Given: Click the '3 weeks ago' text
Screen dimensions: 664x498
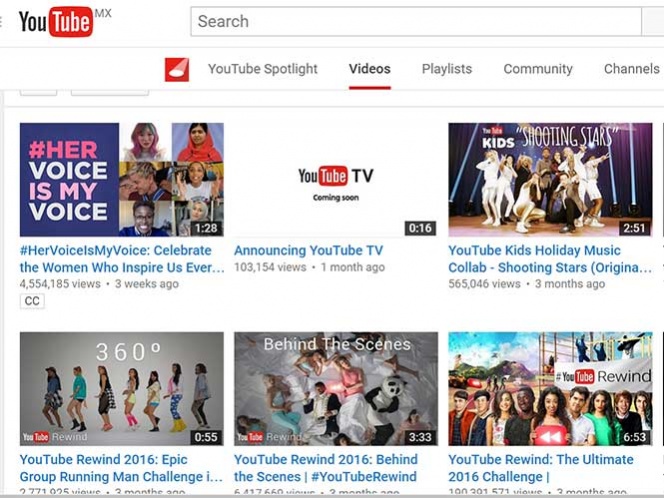Looking at the screenshot, I should coord(147,284).
